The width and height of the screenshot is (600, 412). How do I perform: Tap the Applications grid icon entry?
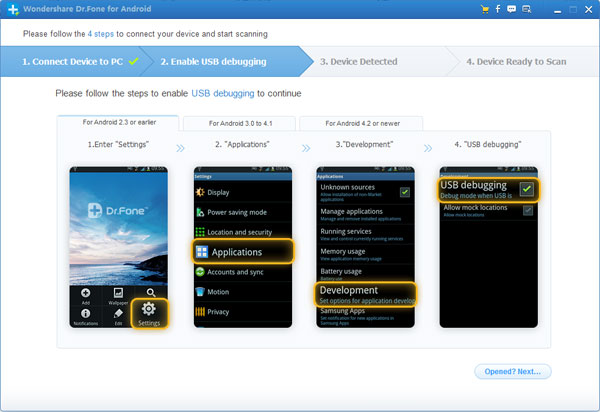point(202,252)
